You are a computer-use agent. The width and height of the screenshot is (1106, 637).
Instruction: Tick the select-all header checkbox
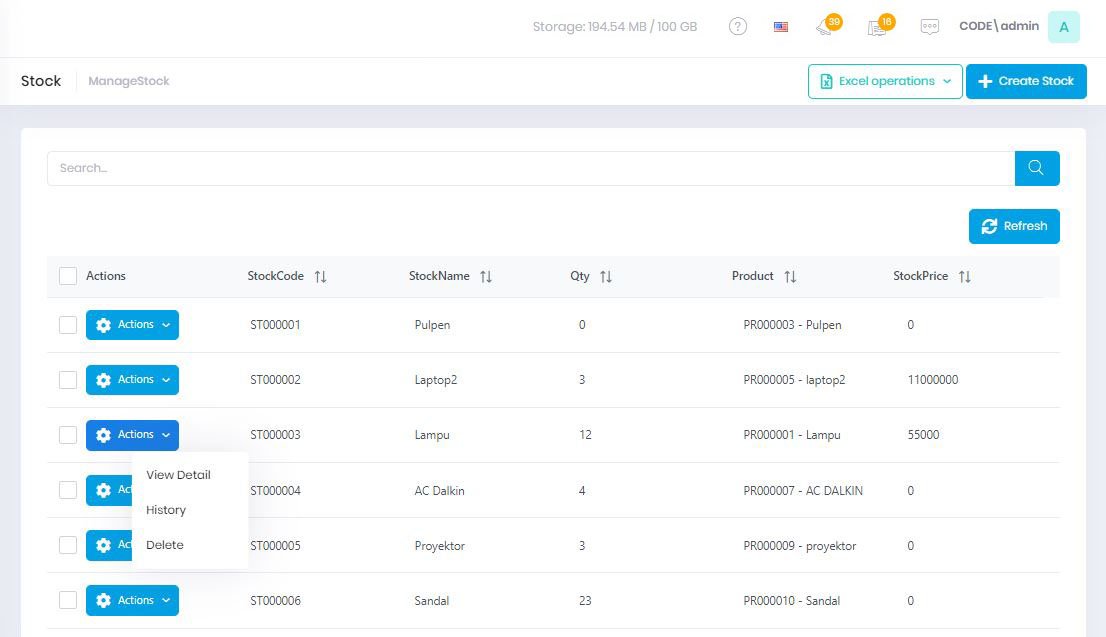(x=68, y=276)
